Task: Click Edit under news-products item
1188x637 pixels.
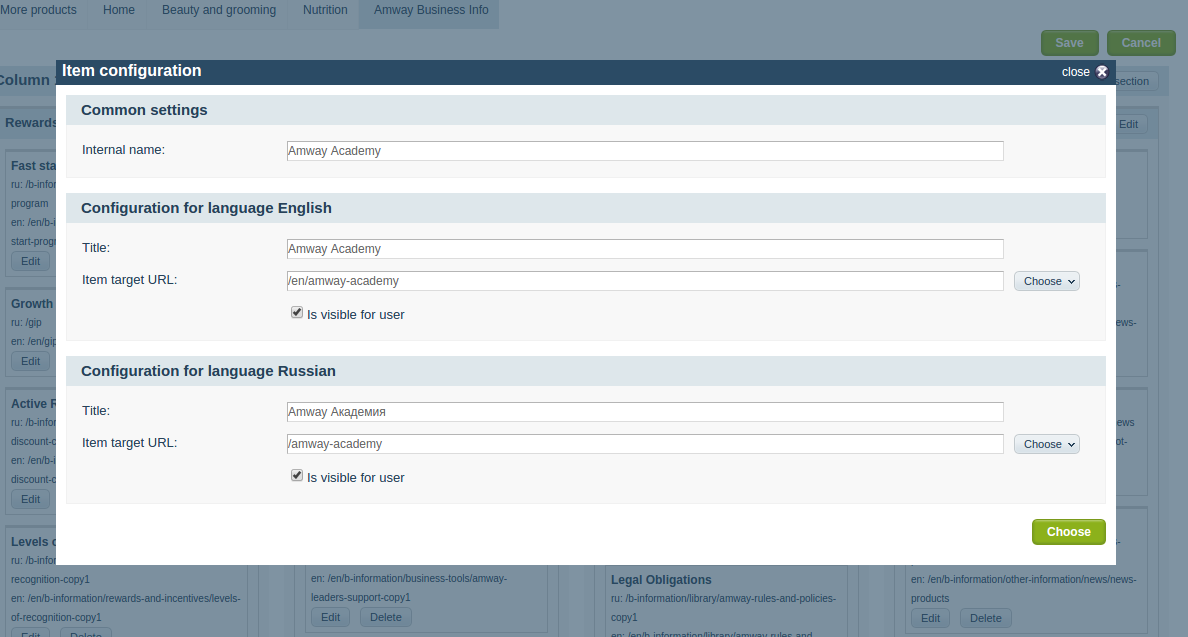Action: point(930,618)
